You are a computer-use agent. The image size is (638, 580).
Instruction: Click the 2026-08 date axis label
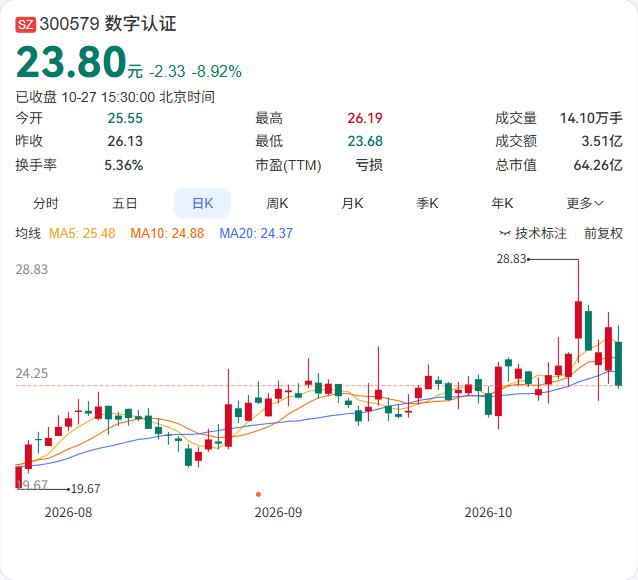pos(68,512)
